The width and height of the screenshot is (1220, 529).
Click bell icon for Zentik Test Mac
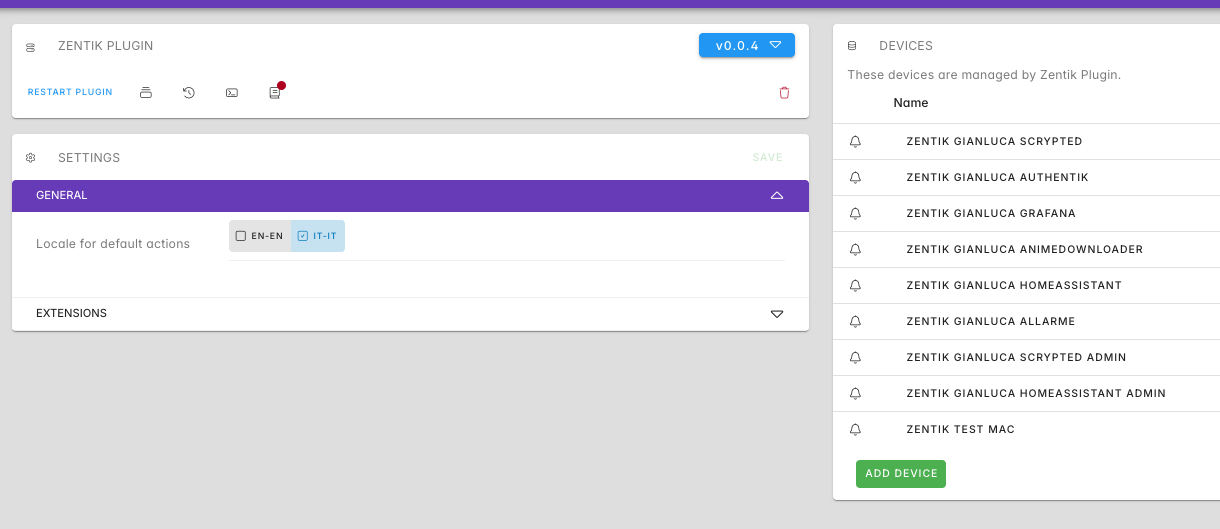click(x=855, y=430)
